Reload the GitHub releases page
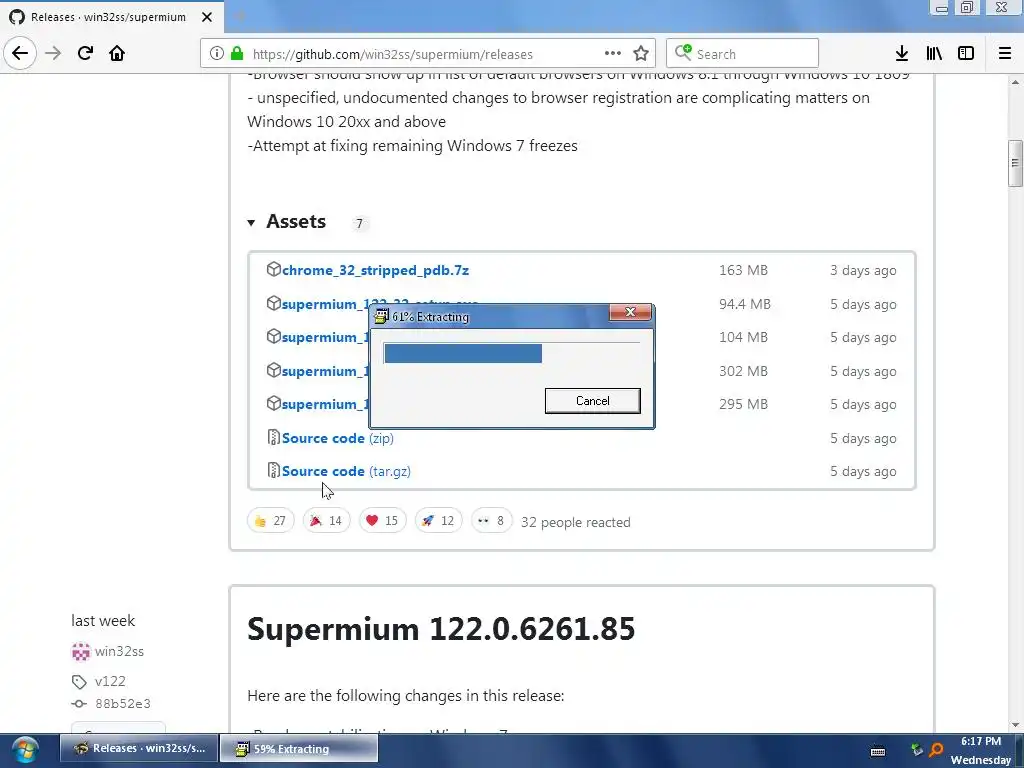Image resolution: width=1024 pixels, height=768 pixels. pos(85,53)
